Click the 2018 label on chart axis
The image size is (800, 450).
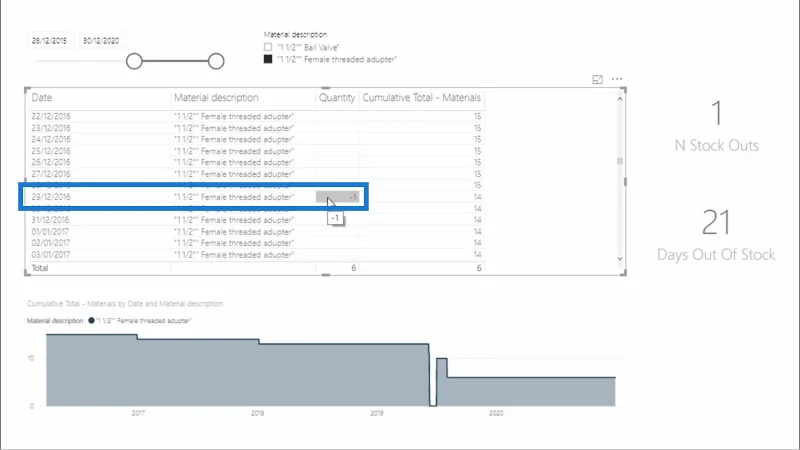click(x=257, y=413)
